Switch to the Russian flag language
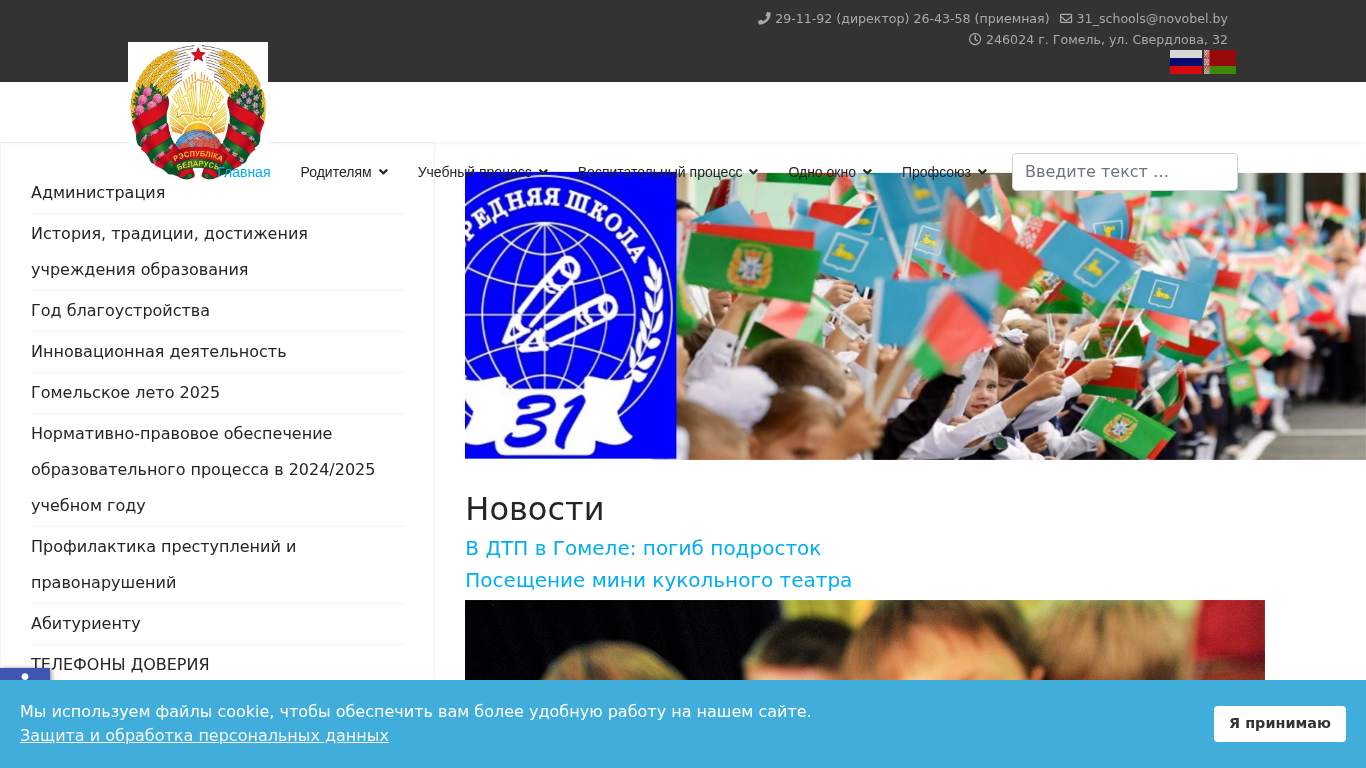Viewport: 1366px width, 768px height. [1186, 62]
